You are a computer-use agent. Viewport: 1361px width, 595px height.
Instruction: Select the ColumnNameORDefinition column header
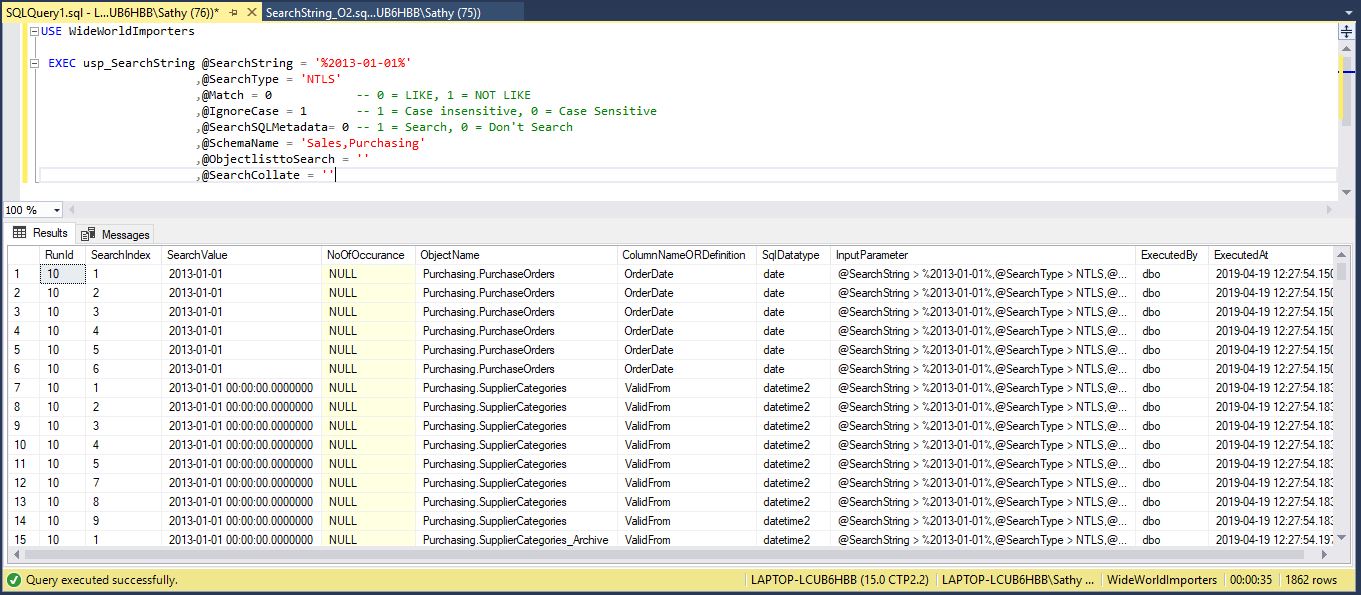686,255
